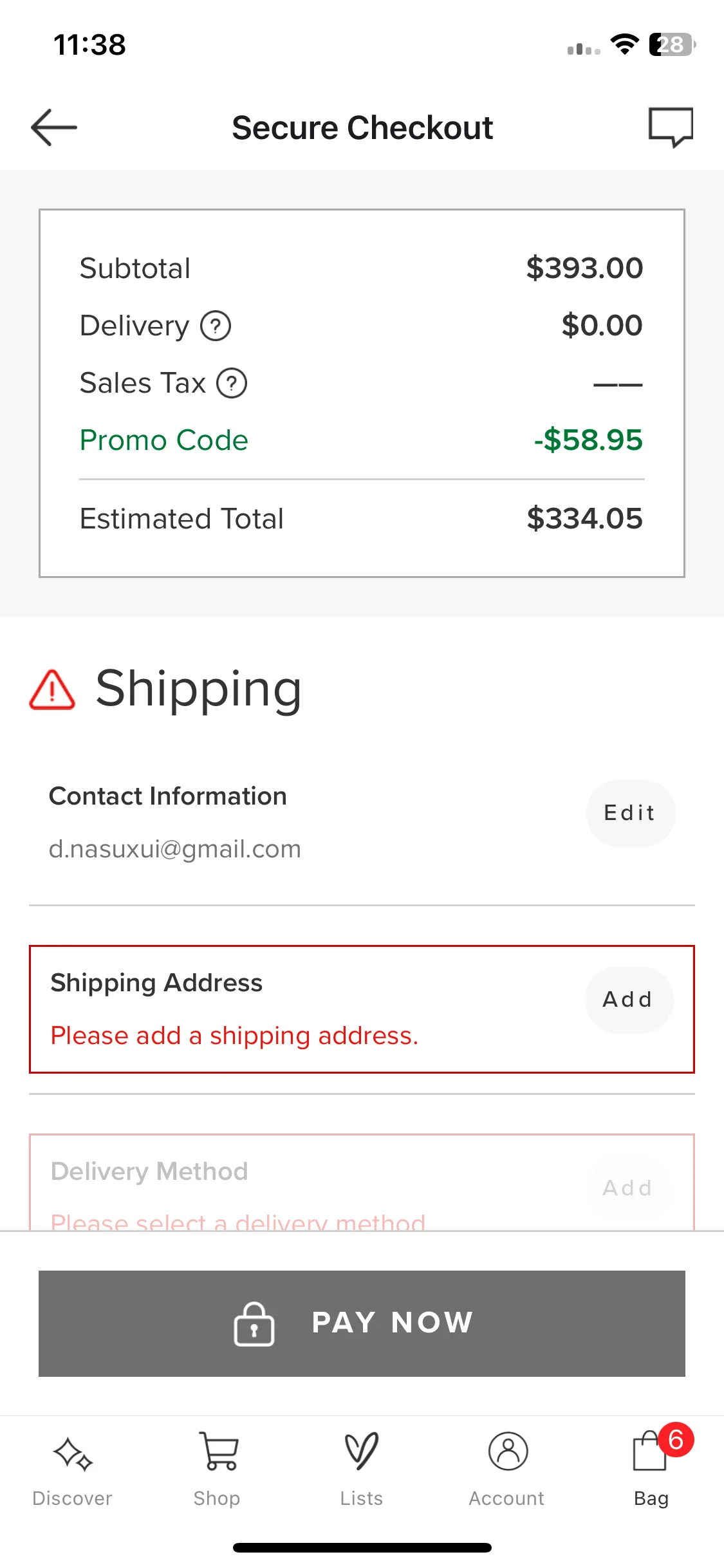
Task: Add a Delivery Method
Action: [629, 1188]
